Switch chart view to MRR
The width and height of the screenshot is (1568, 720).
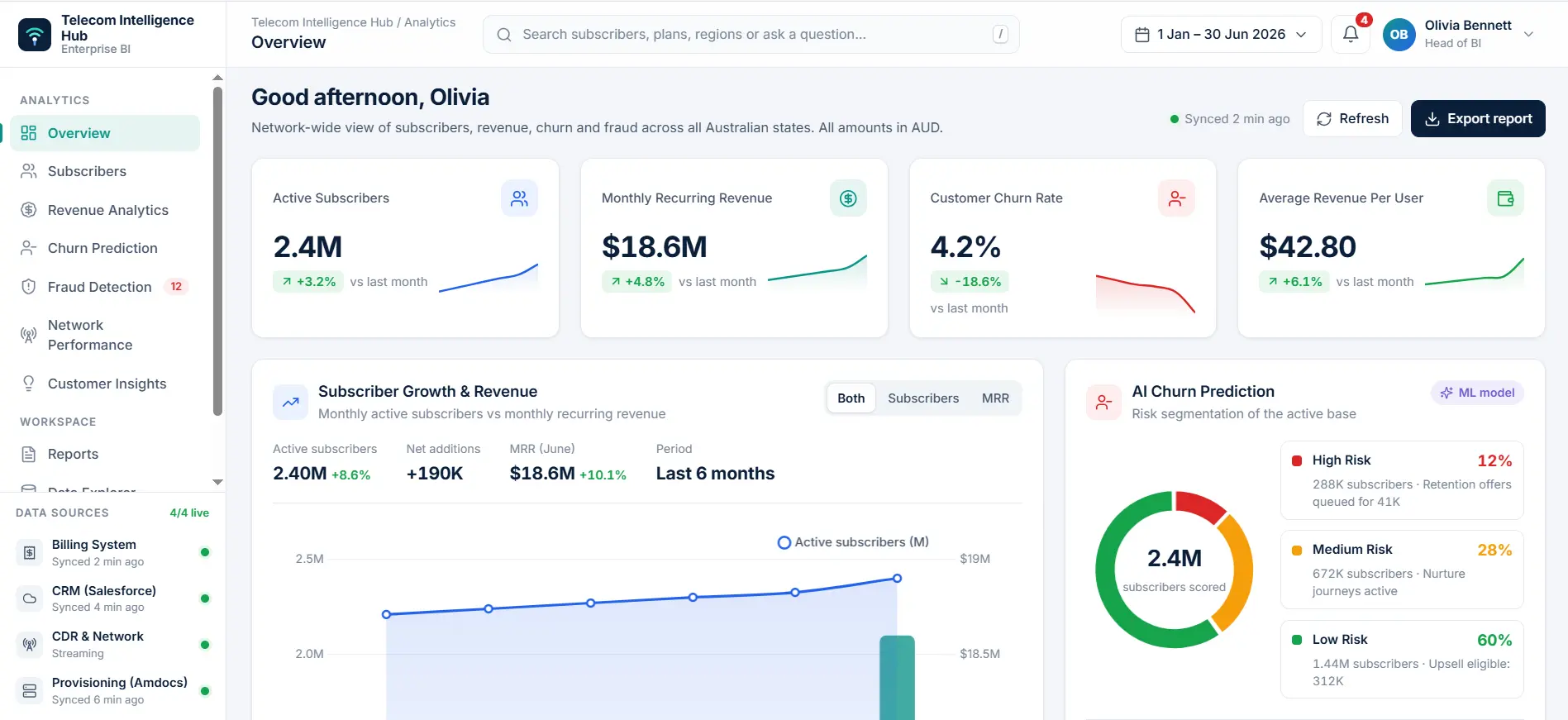[x=995, y=398]
